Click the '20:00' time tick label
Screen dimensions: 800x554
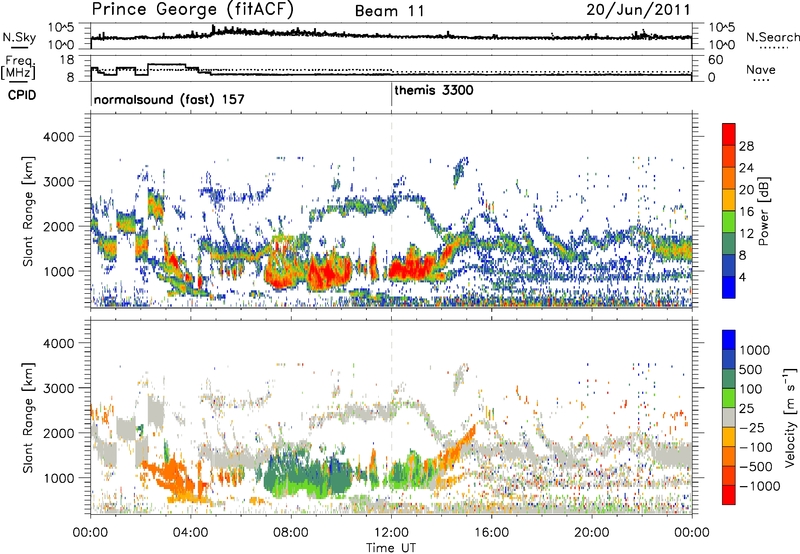tap(592, 533)
